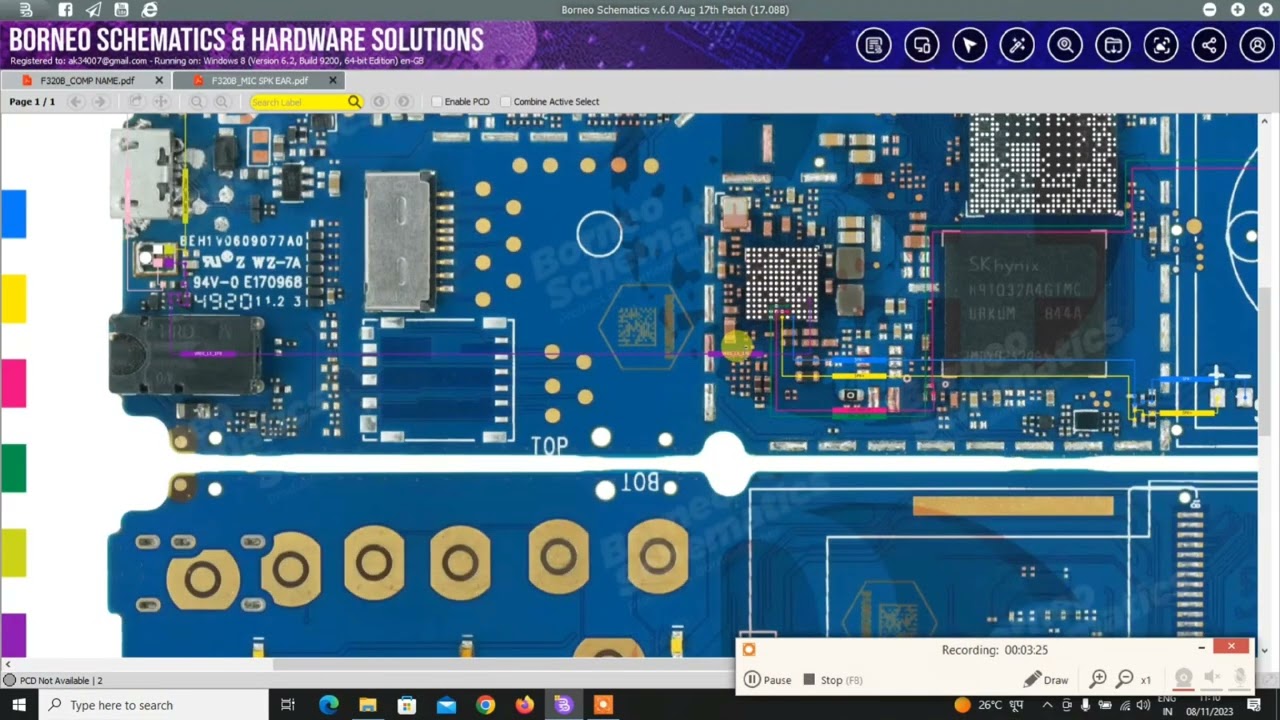Click the horizontal scrollbar left arrow
Image resolution: width=1280 pixels, height=720 pixels.
coord(7,664)
